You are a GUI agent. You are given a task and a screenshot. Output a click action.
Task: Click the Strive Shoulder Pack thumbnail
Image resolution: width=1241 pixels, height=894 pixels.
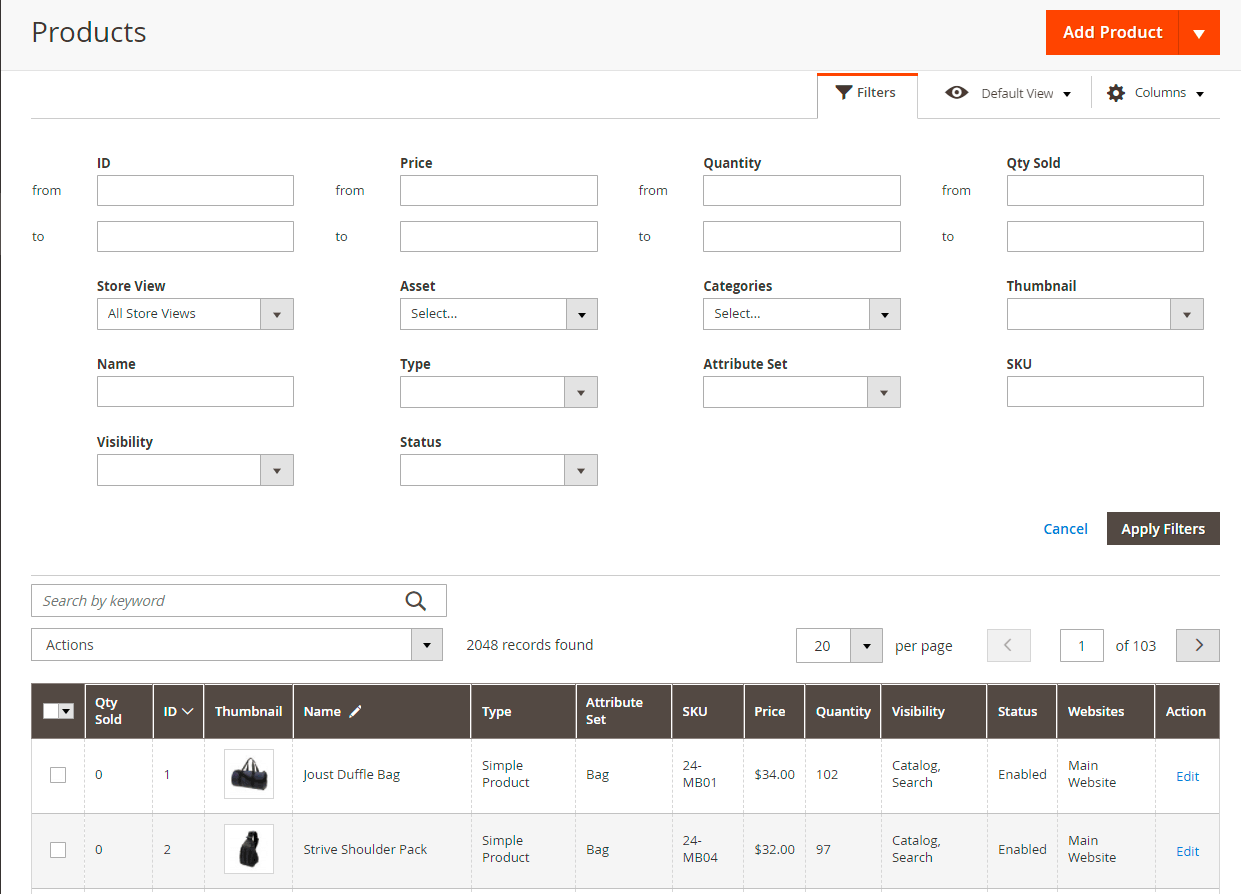(249, 849)
